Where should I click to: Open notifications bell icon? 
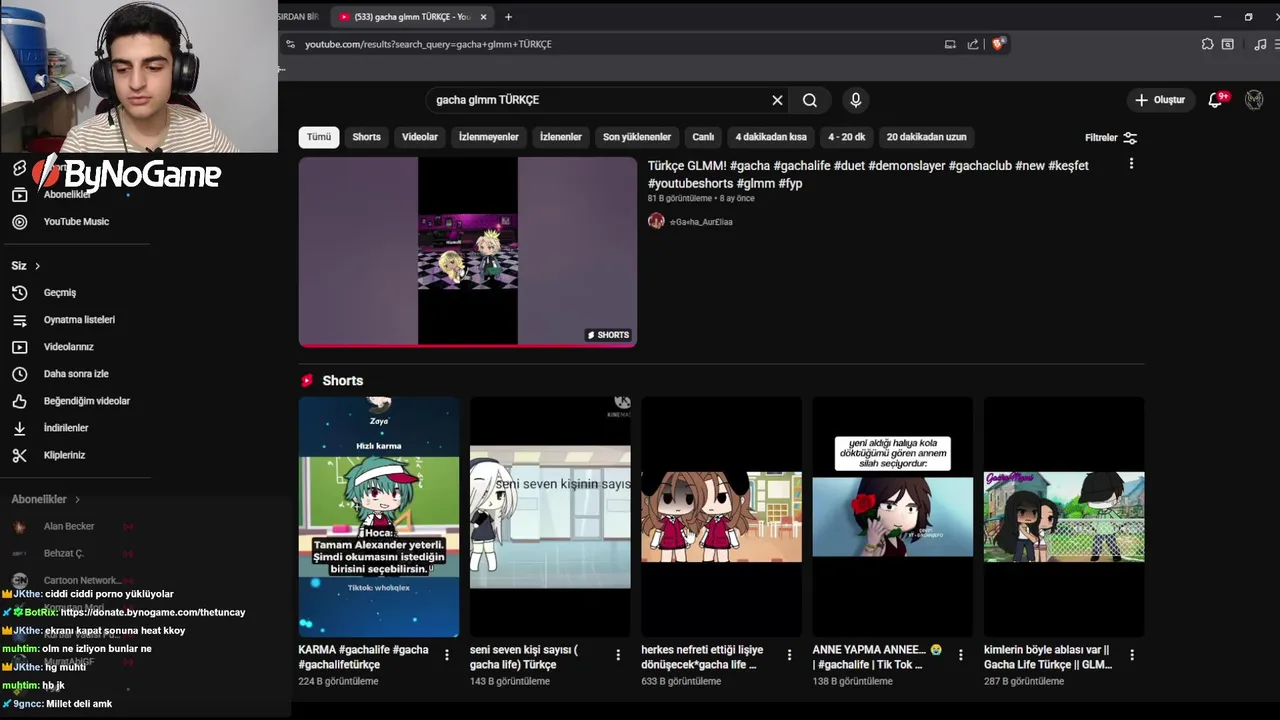1216,100
